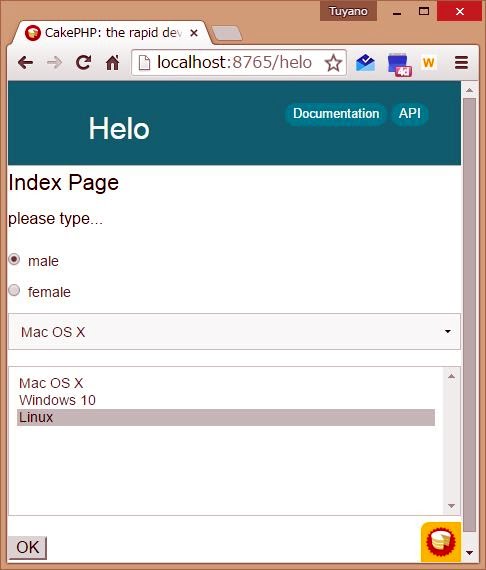This screenshot has width=486, height=570.
Task: Click the CakePHP cake logo icon
Action: pyautogui.click(x=441, y=542)
